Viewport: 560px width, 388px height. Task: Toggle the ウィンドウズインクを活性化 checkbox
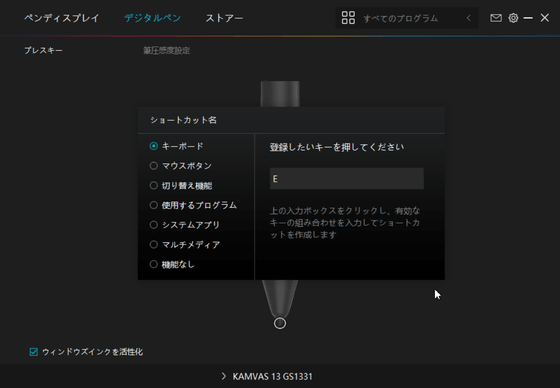click(x=34, y=352)
